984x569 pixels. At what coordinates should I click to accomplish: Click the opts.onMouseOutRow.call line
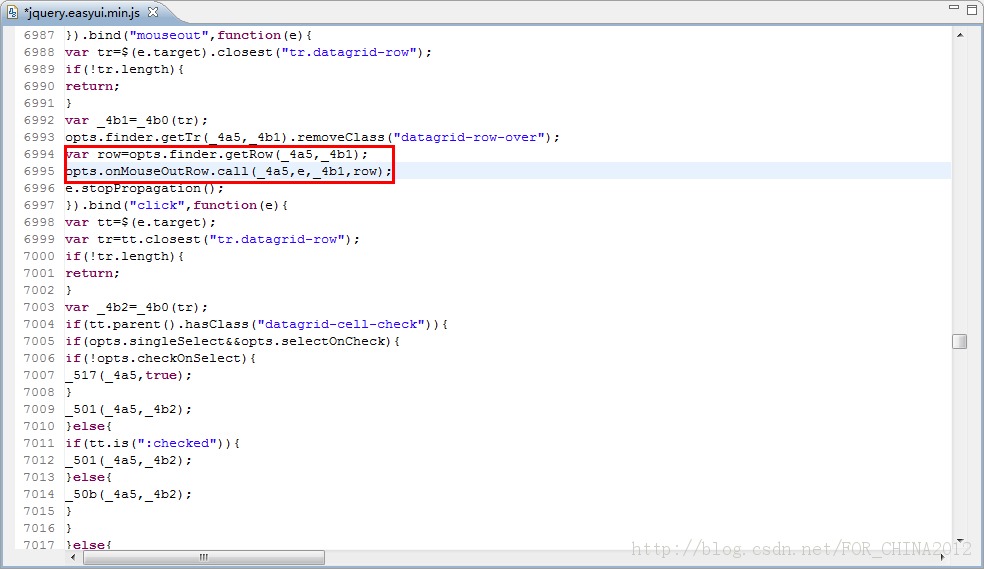228,171
